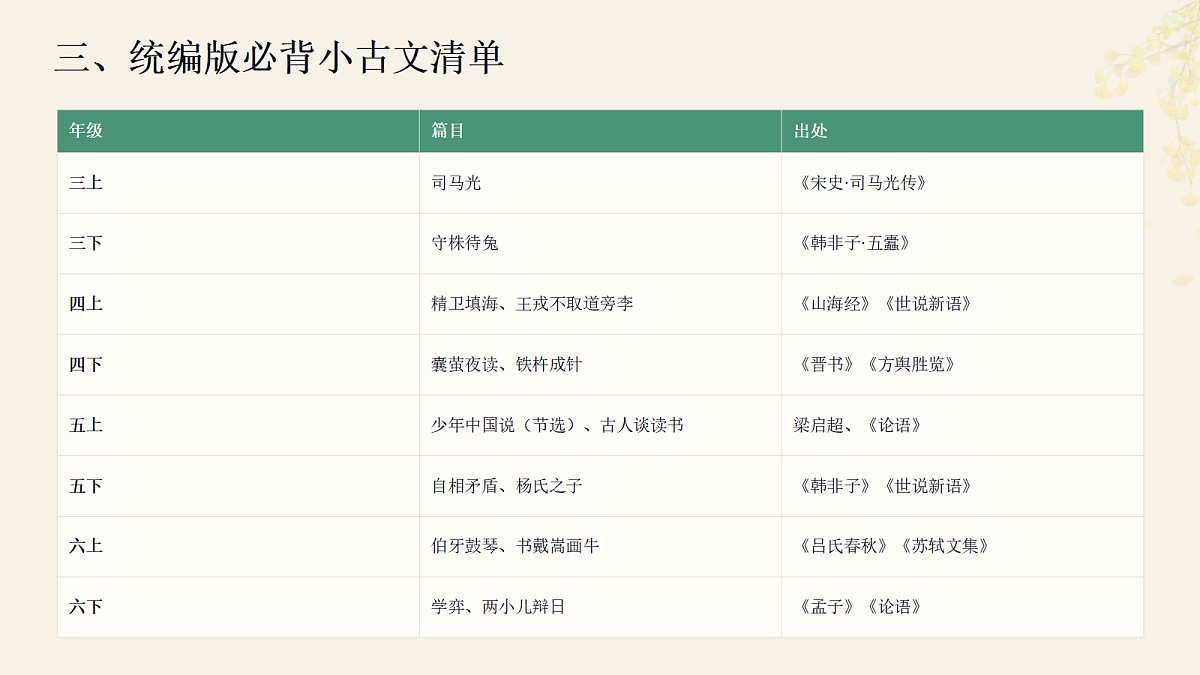Click the 三上 grade cell
The image size is (1200, 675).
238,183
